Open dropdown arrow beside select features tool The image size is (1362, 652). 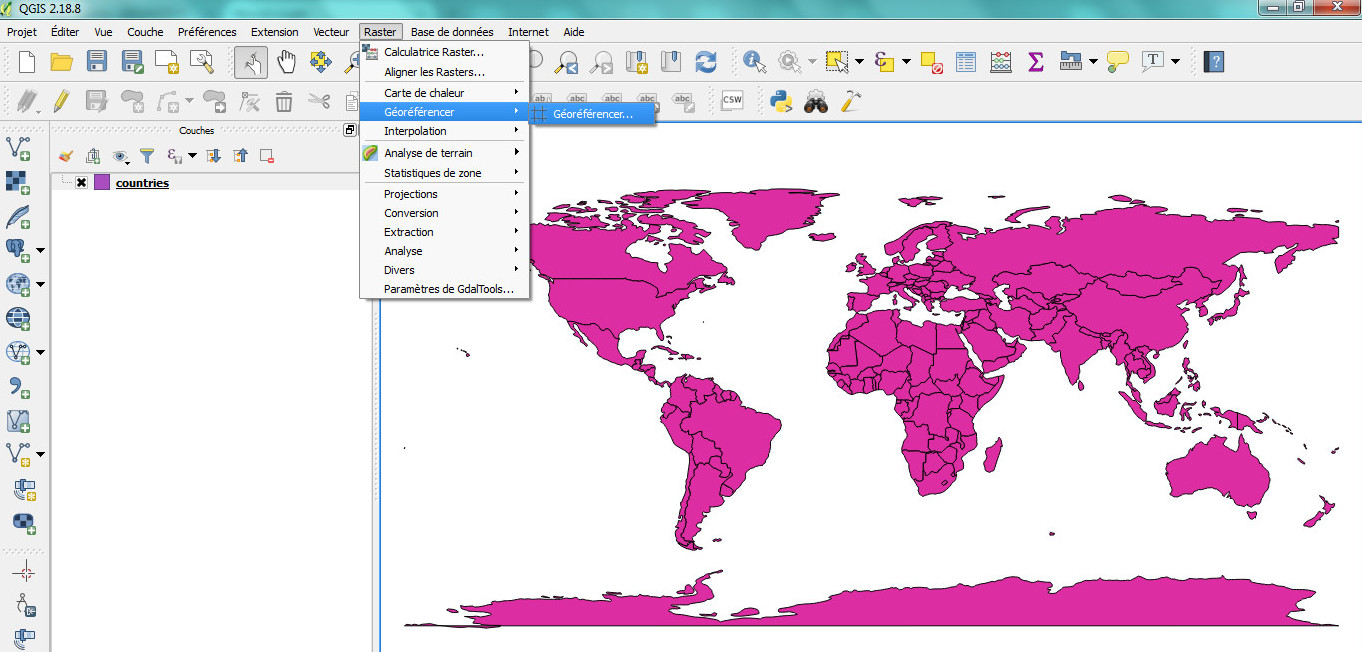(859, 62)
